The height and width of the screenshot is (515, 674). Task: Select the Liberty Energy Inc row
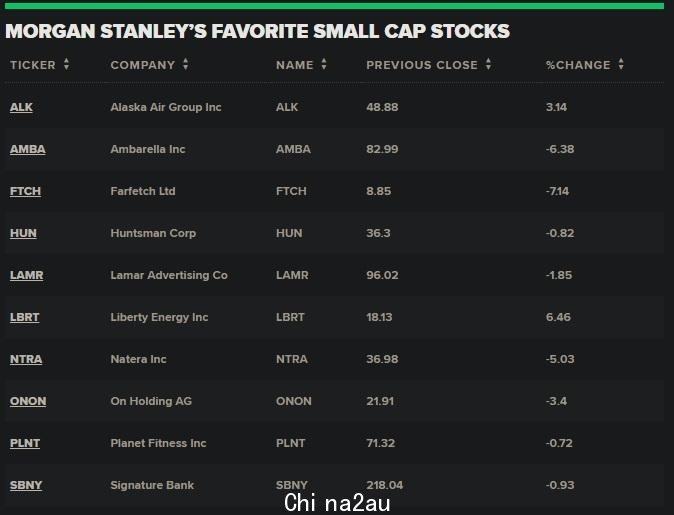334,317
